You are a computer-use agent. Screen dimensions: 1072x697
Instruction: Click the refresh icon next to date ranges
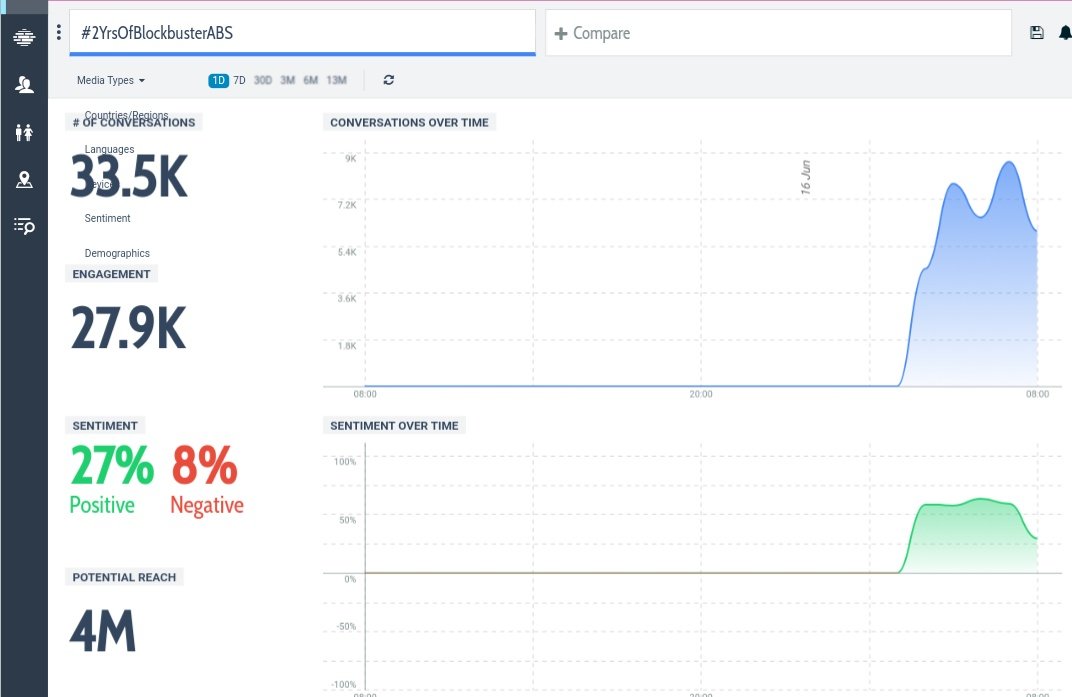388,80
